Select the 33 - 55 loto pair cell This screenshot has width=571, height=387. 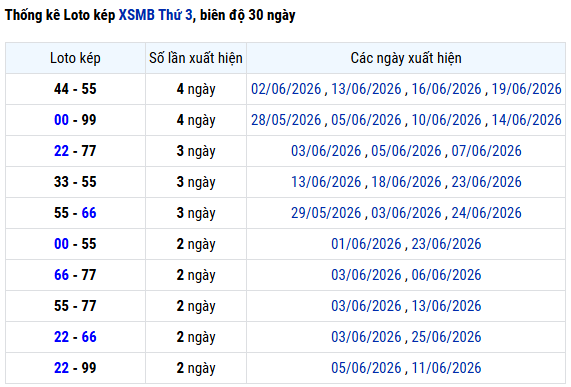pyautogui.click(x=75, y=182)
